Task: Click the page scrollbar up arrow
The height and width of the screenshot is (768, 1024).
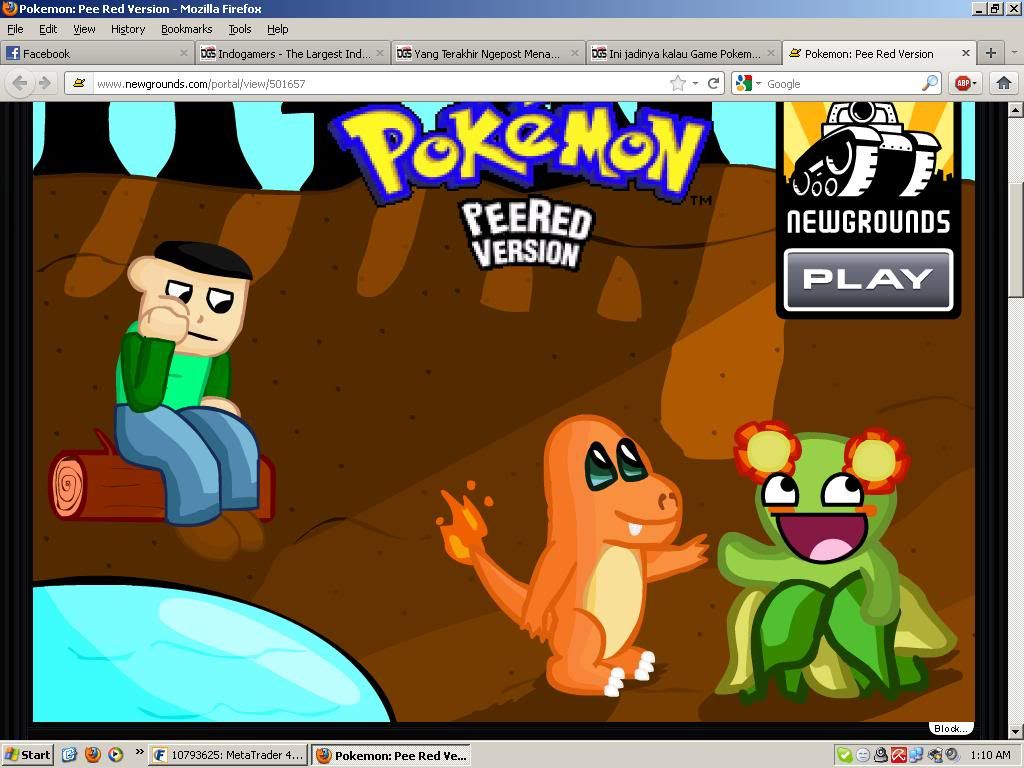Action: (1016, 110)
